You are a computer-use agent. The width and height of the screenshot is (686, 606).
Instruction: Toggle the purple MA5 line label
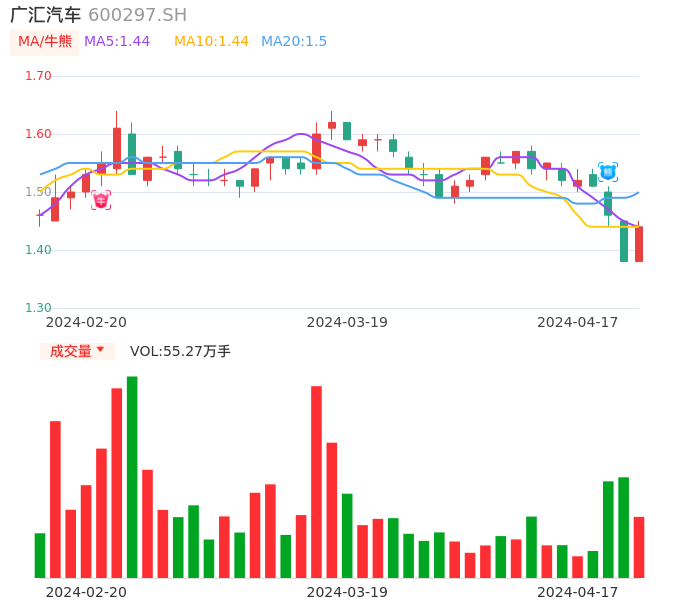pos(117,42)
